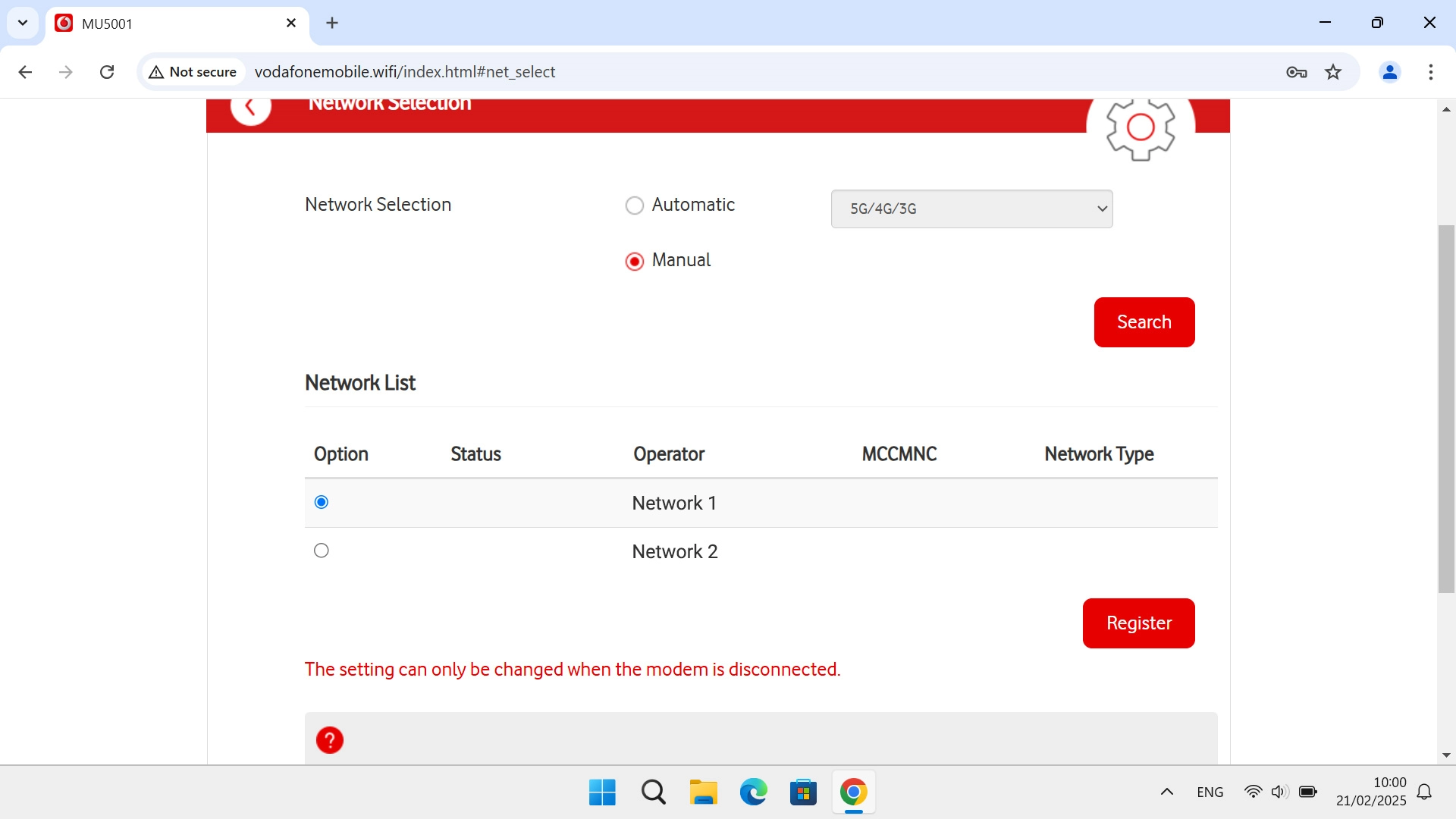The height and width of the screenshot is (819, 1456).
Task: Open Chrome's three-dot menu
Action: pos(1431,71)
